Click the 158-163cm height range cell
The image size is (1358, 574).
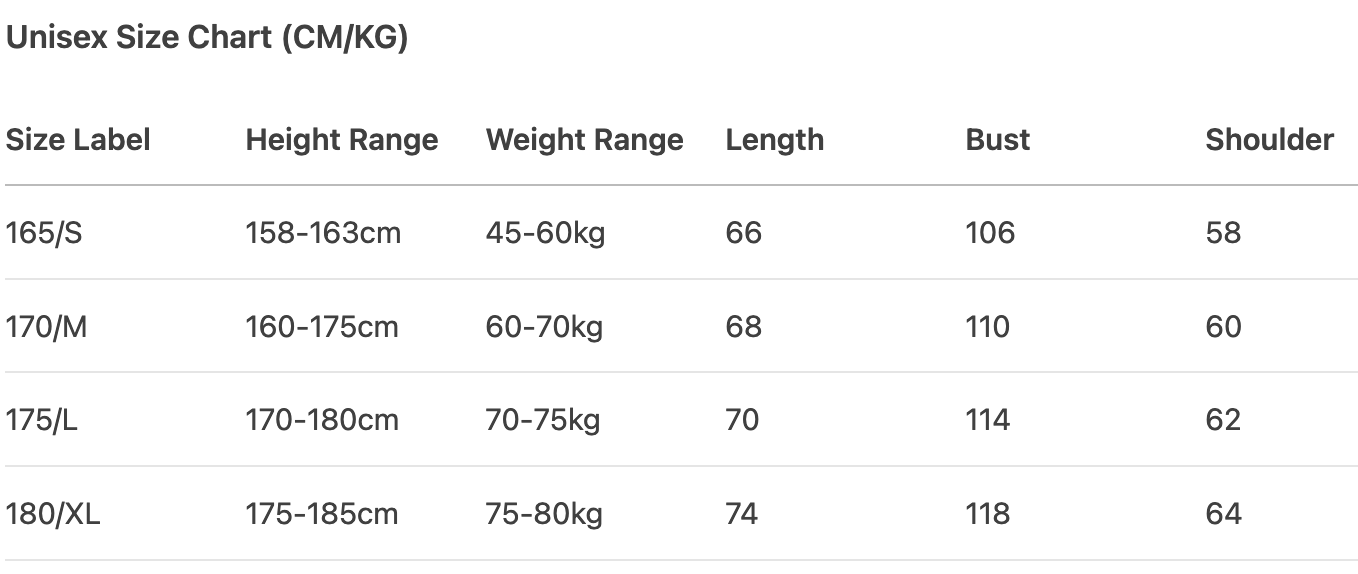(323, 233)
